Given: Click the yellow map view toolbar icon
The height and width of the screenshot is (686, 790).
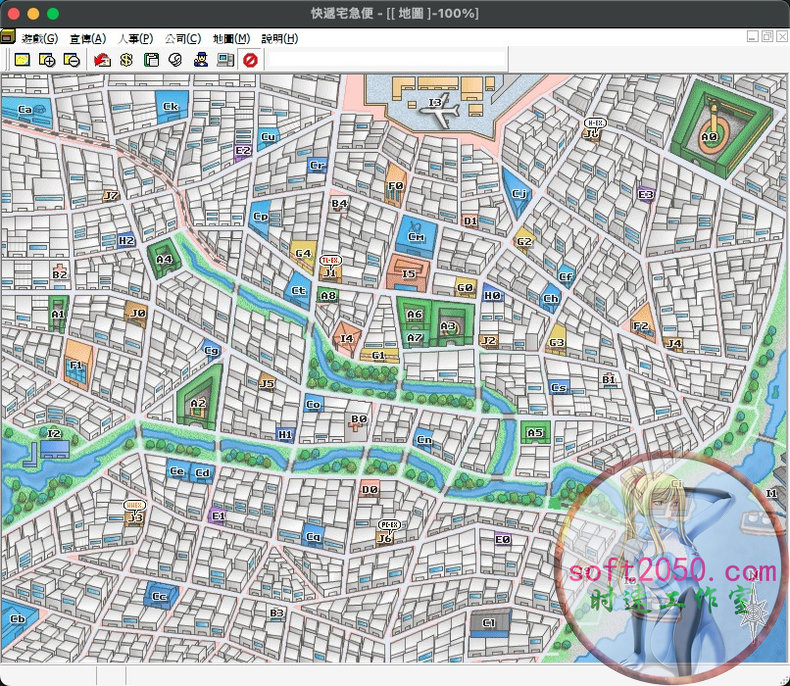Looking at the screenshot, I should (x=21, y=60).
